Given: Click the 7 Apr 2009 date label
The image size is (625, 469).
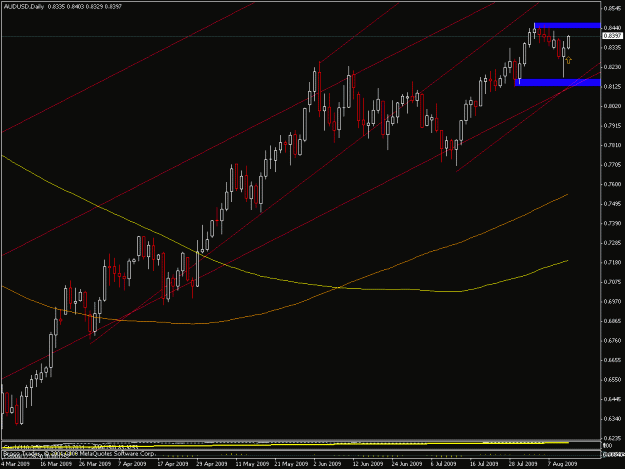Looking at the screenshot, I should [132, 464].
